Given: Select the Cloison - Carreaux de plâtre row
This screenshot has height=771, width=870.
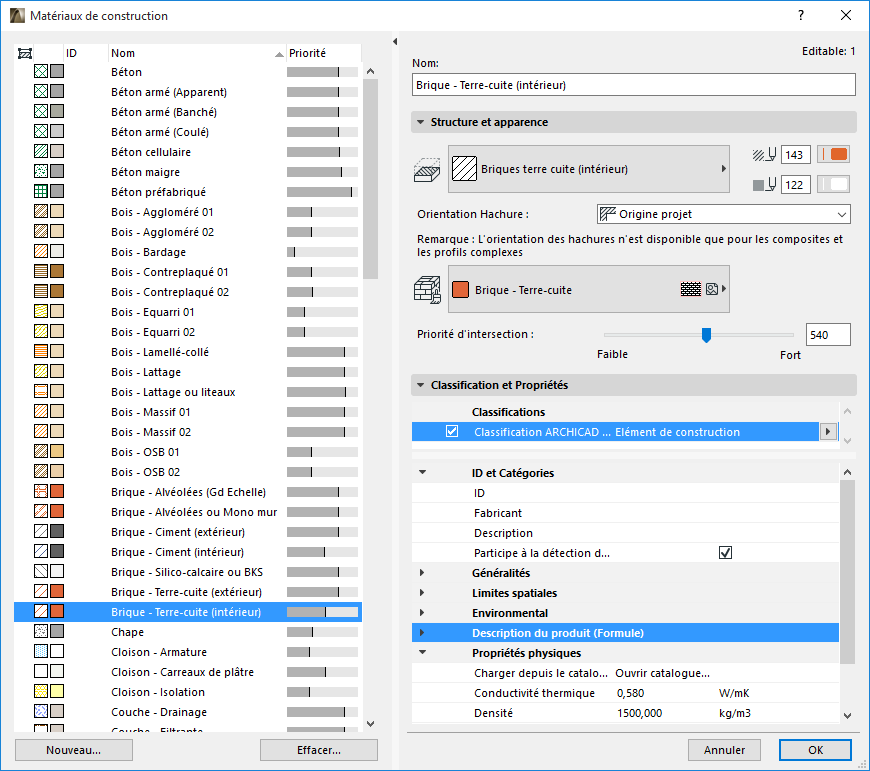Looking at the screenshot, I should (x=188, y=672).
